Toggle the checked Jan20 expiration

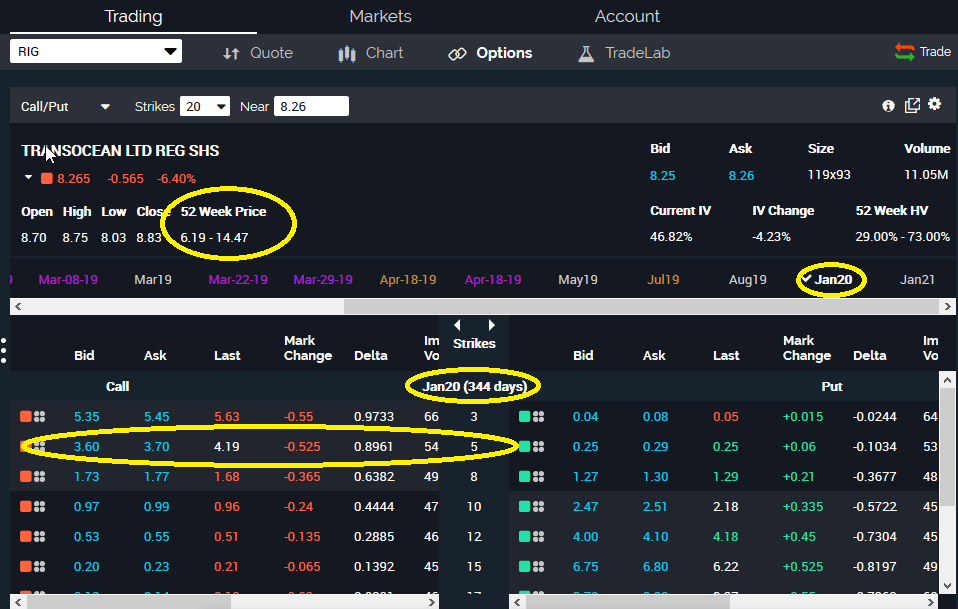827,280
